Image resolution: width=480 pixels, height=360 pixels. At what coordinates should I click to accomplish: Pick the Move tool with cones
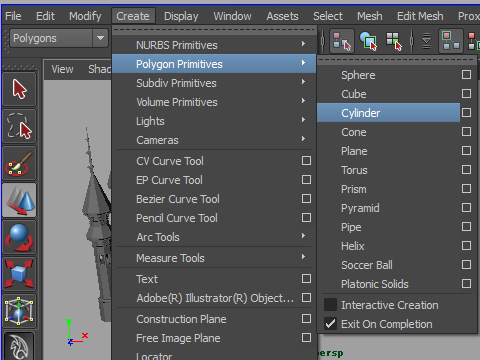click(x=19, y=200)
